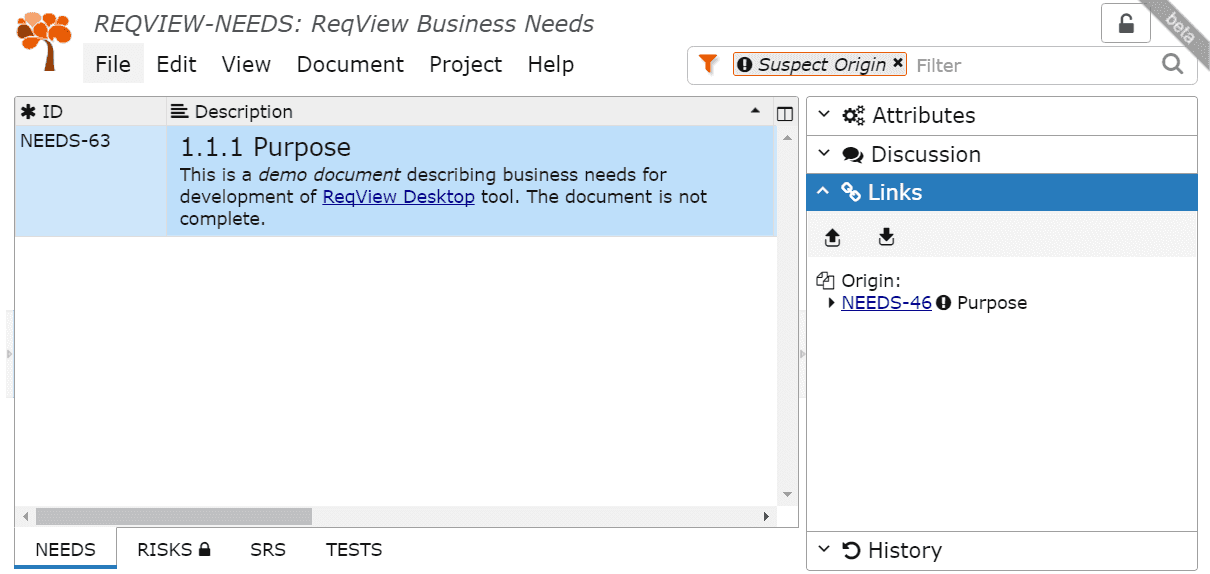
Task: Click the ReqView orange tree logo
Action: coord(44,42)
